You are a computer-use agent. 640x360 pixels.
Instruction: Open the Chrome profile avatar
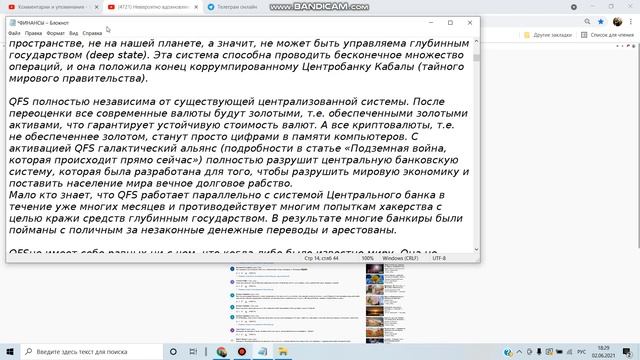[x=617, y=21]
